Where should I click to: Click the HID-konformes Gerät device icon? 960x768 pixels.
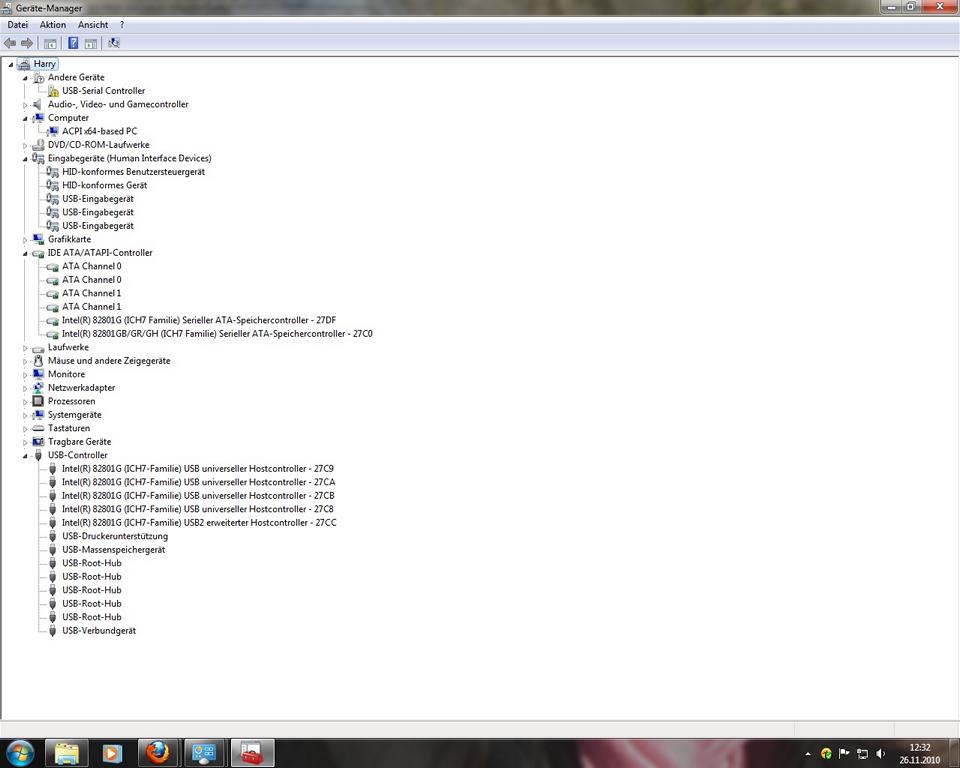53,185
